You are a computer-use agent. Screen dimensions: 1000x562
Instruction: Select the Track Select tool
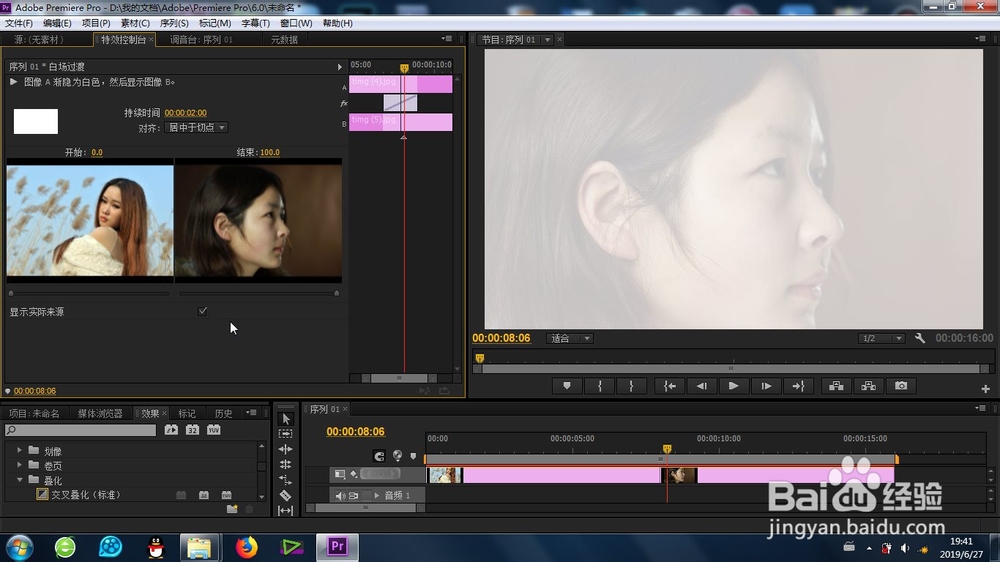[x=286, y=434]
